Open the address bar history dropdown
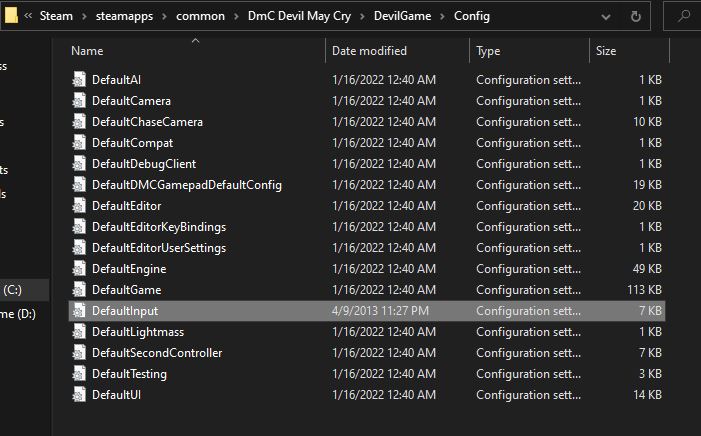 tap(607, 16)
